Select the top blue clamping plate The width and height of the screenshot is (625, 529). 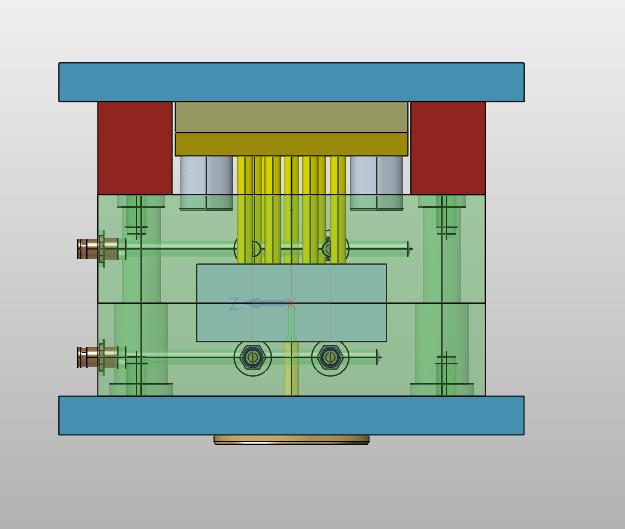(291, 82)
